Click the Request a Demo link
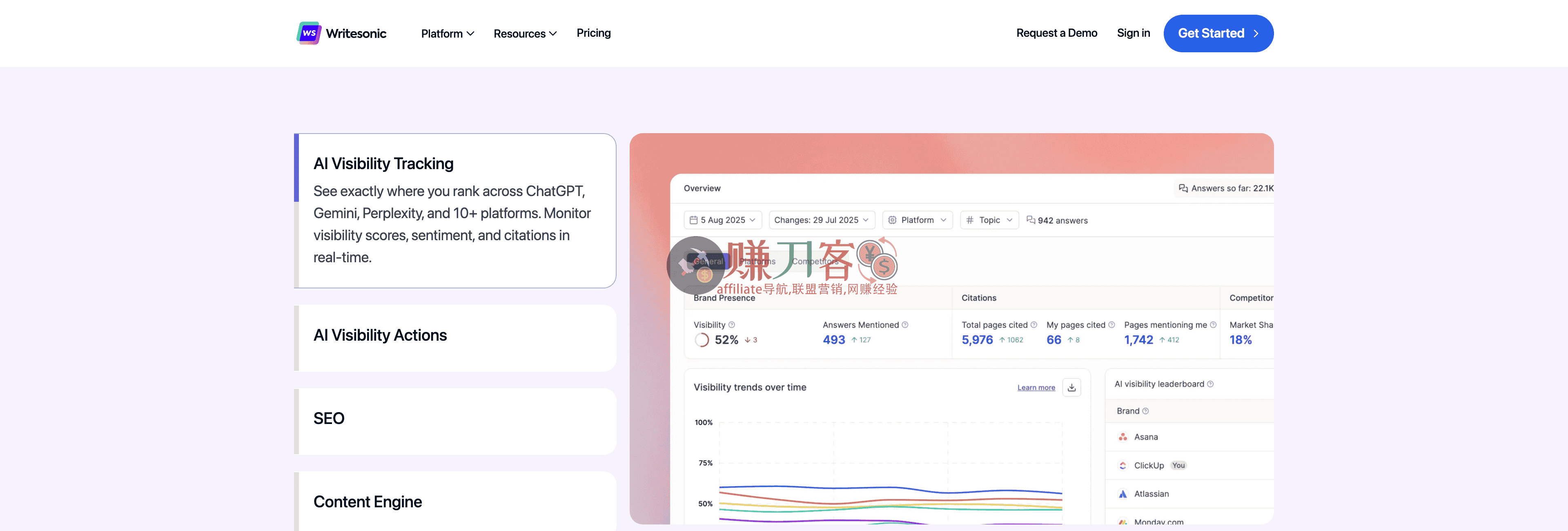 click(1056, 33)
